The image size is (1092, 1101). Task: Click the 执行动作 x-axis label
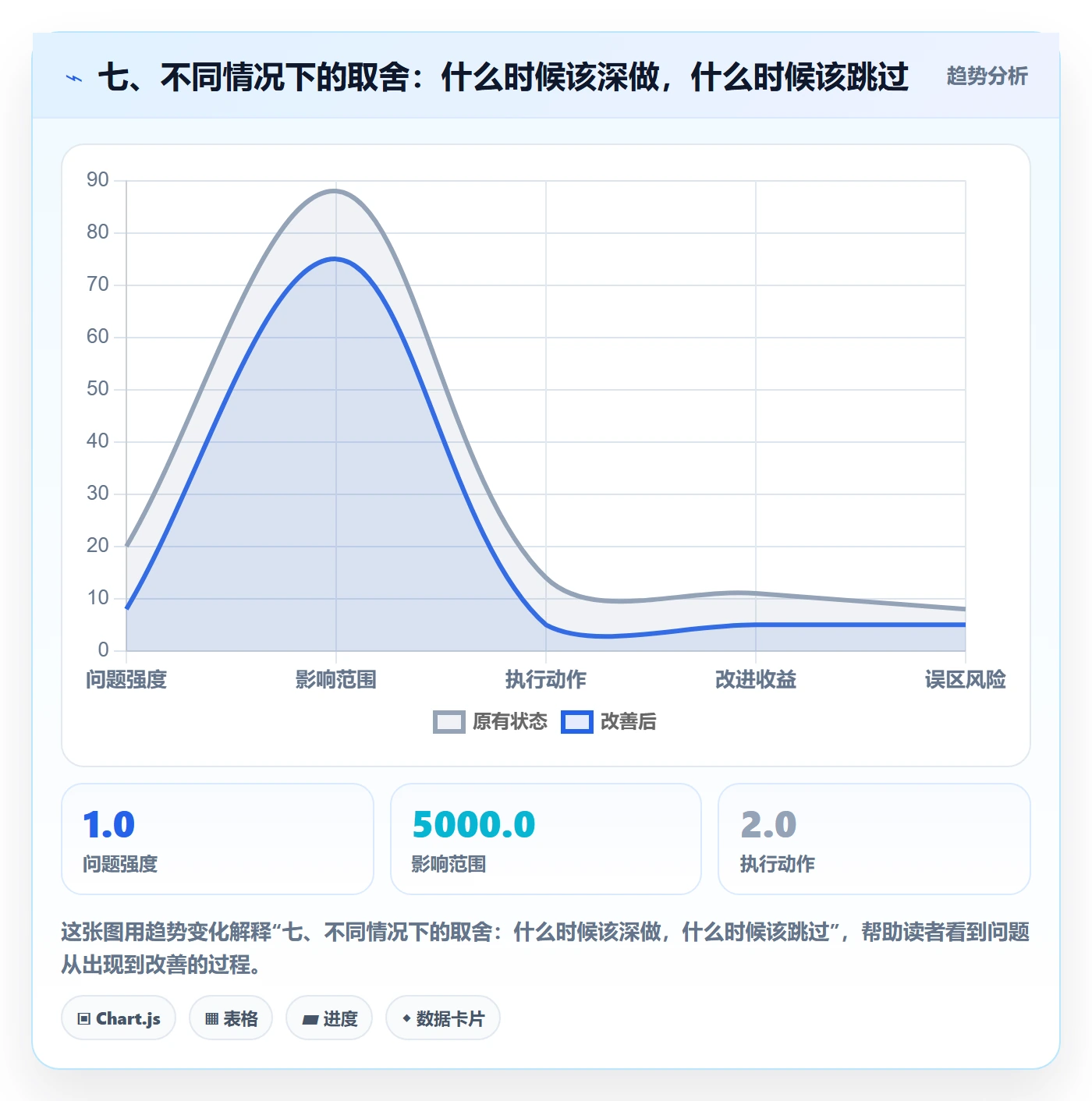[546, 680]
